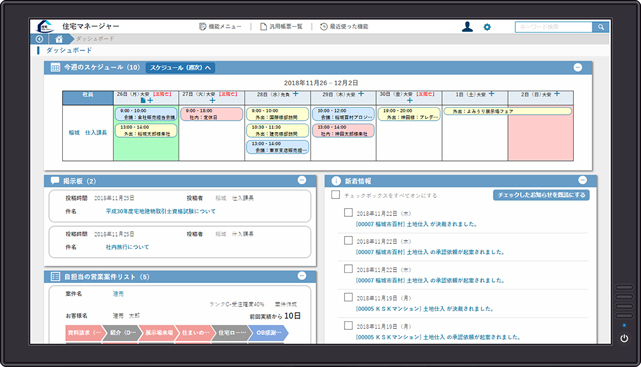Open link [00005 ＫＳＫマンション] 土地仕入 が決裁されました
This screenshot has height=367, width=641.
[x=424, y=309]
